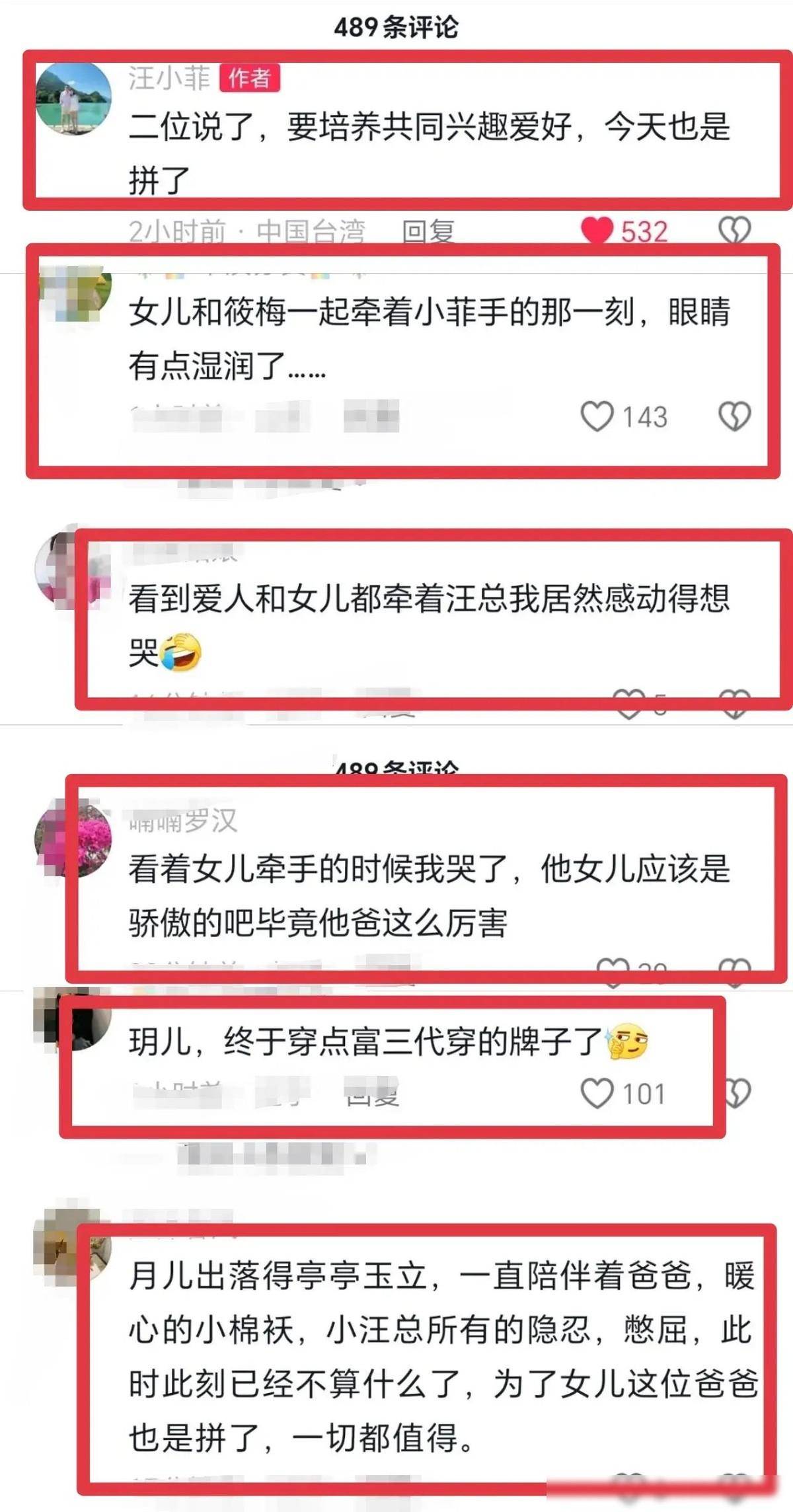Tap the 中国台湾 location label

pyautogui.click(x=311, y=231)
